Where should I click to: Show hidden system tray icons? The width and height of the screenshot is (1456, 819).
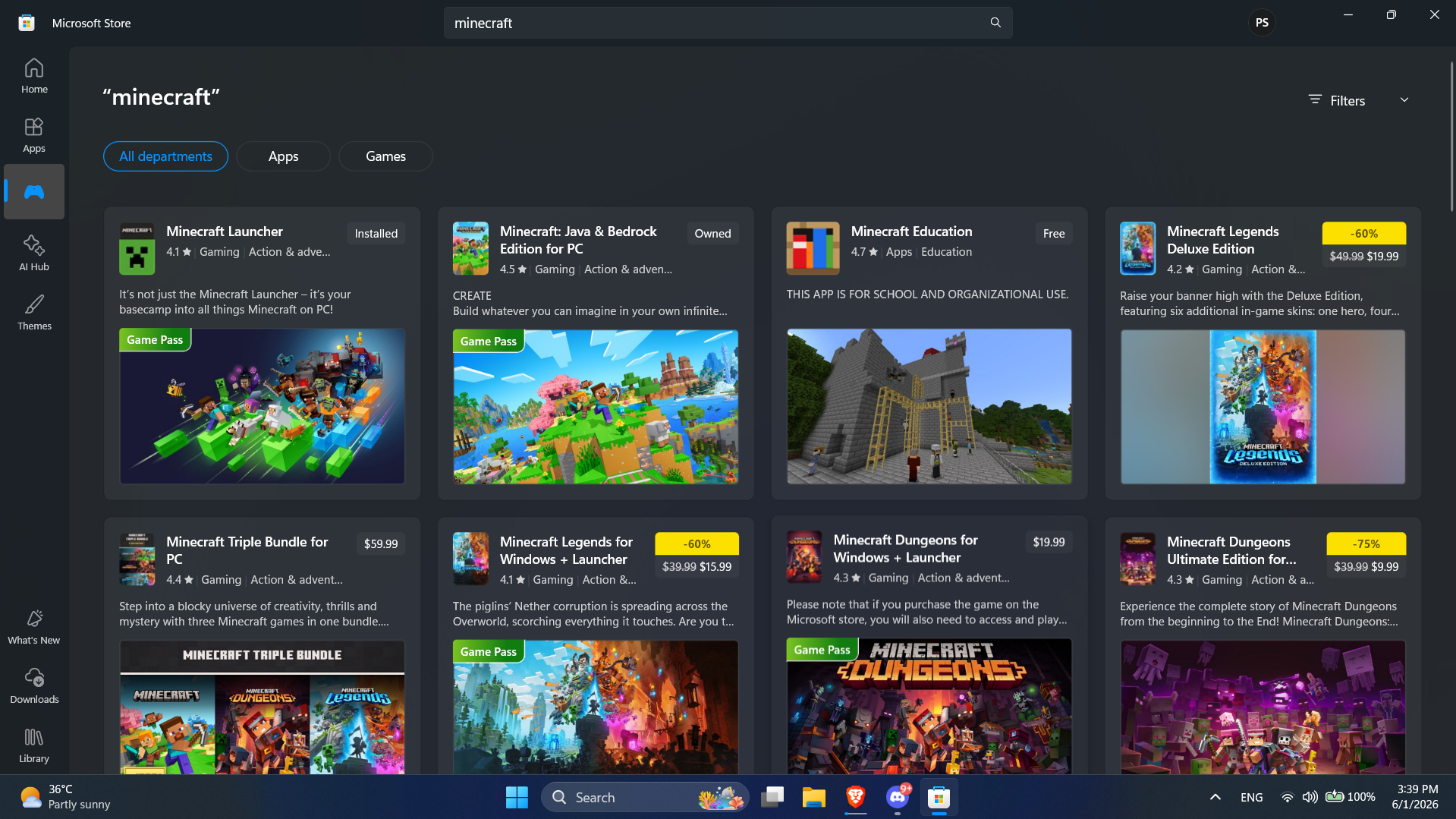click(1215, 797)
